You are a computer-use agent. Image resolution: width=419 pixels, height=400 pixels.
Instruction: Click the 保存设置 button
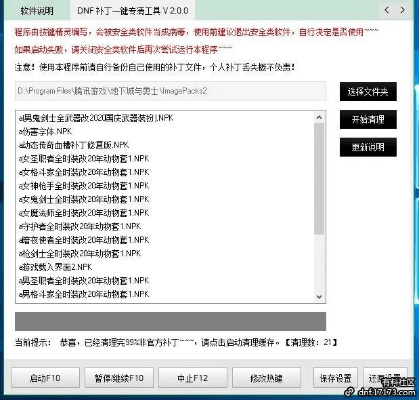335,378
